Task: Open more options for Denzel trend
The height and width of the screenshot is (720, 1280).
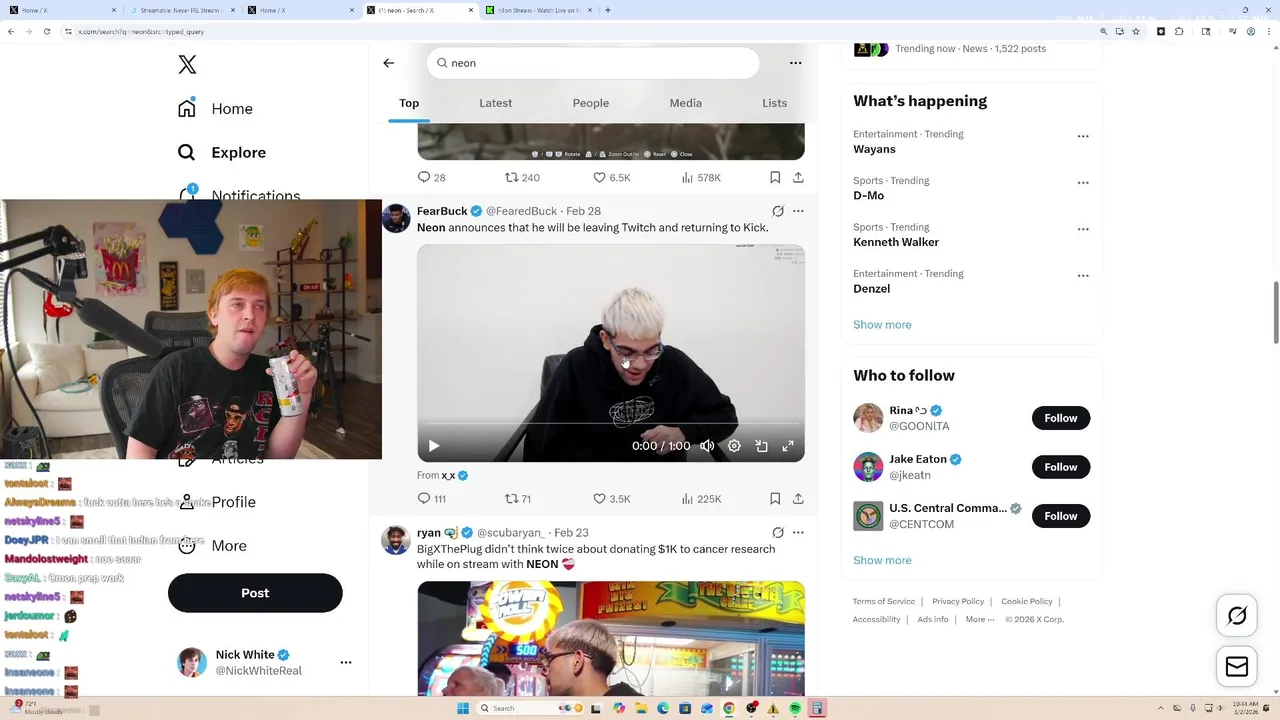Action: coord(1083,276)
